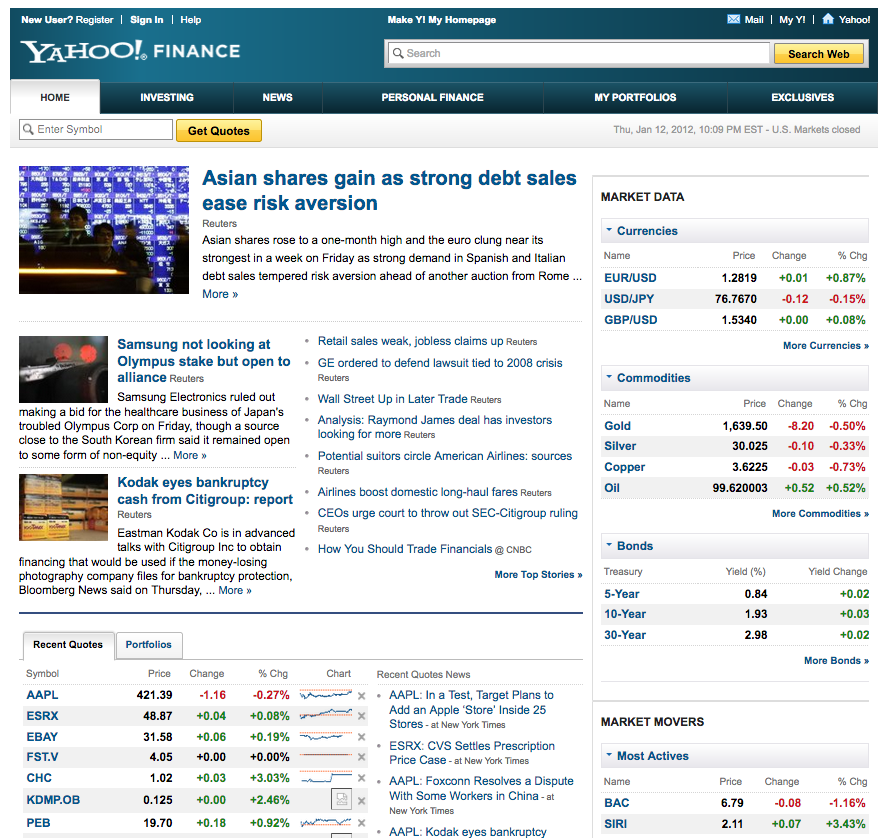Click New User? Register link
This screenshot has width=889, height=838.
pos(67,20)
